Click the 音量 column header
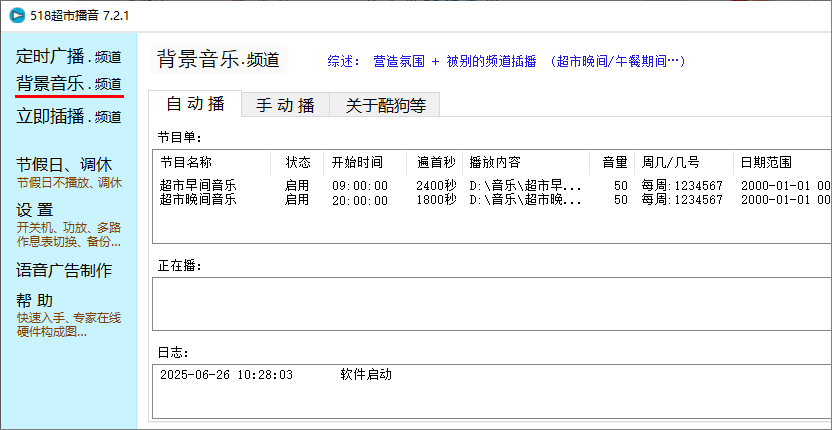The height and width of the screenshot is (430, 832). [615, 162]
